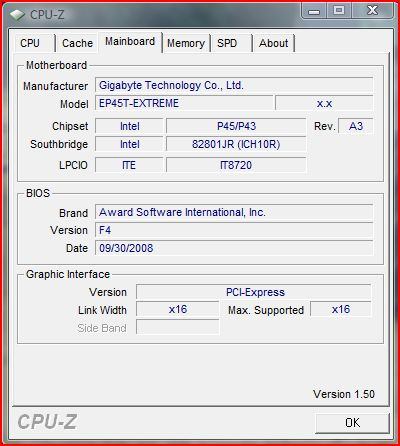Click the LPCIO label

click(73, 165)
